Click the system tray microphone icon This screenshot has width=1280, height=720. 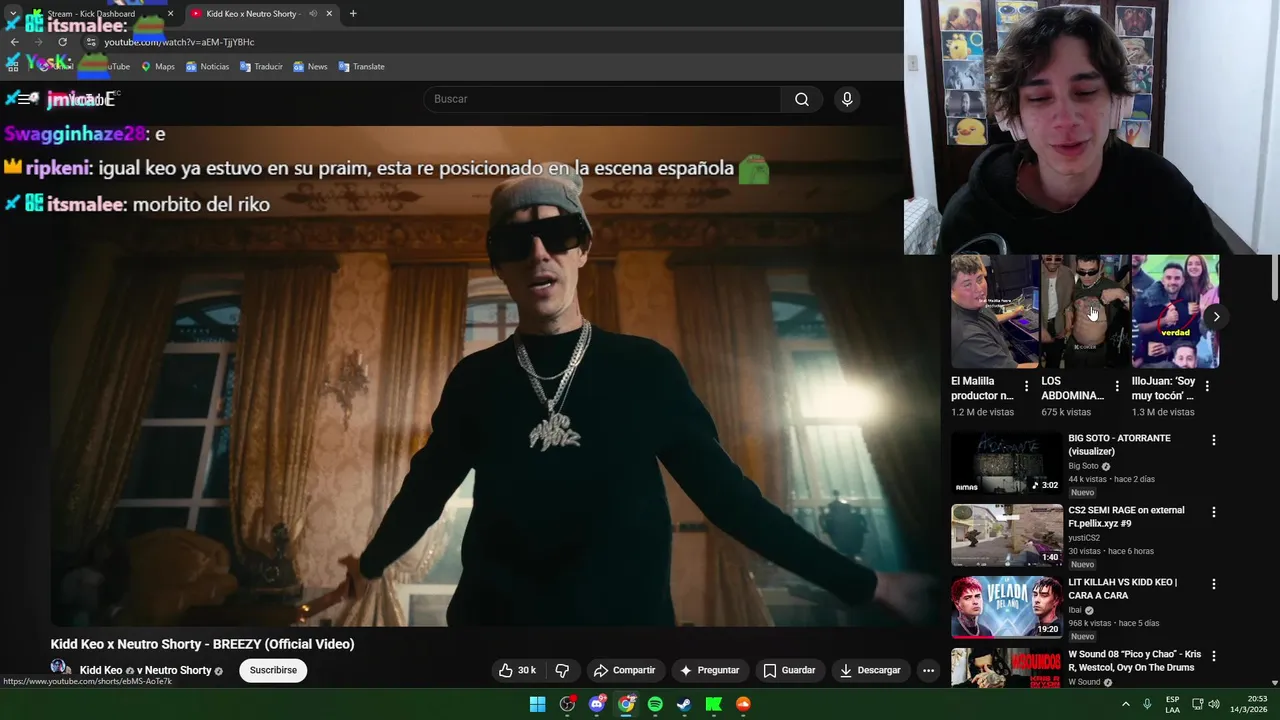point(1147,704)
